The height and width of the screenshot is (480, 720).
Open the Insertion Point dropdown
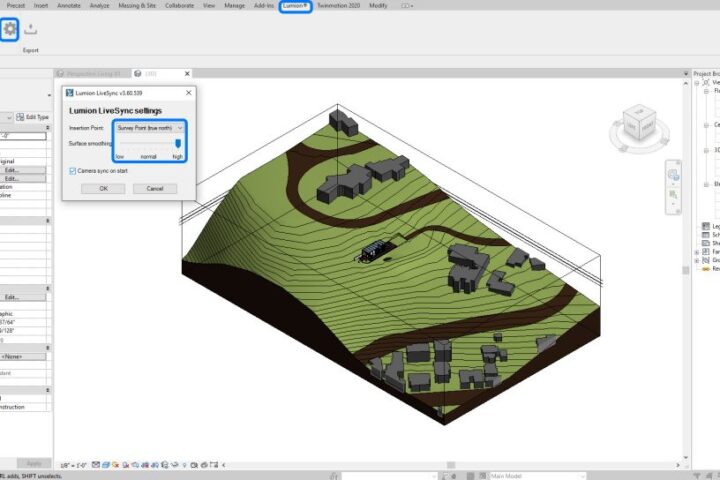tap(150, 128)
